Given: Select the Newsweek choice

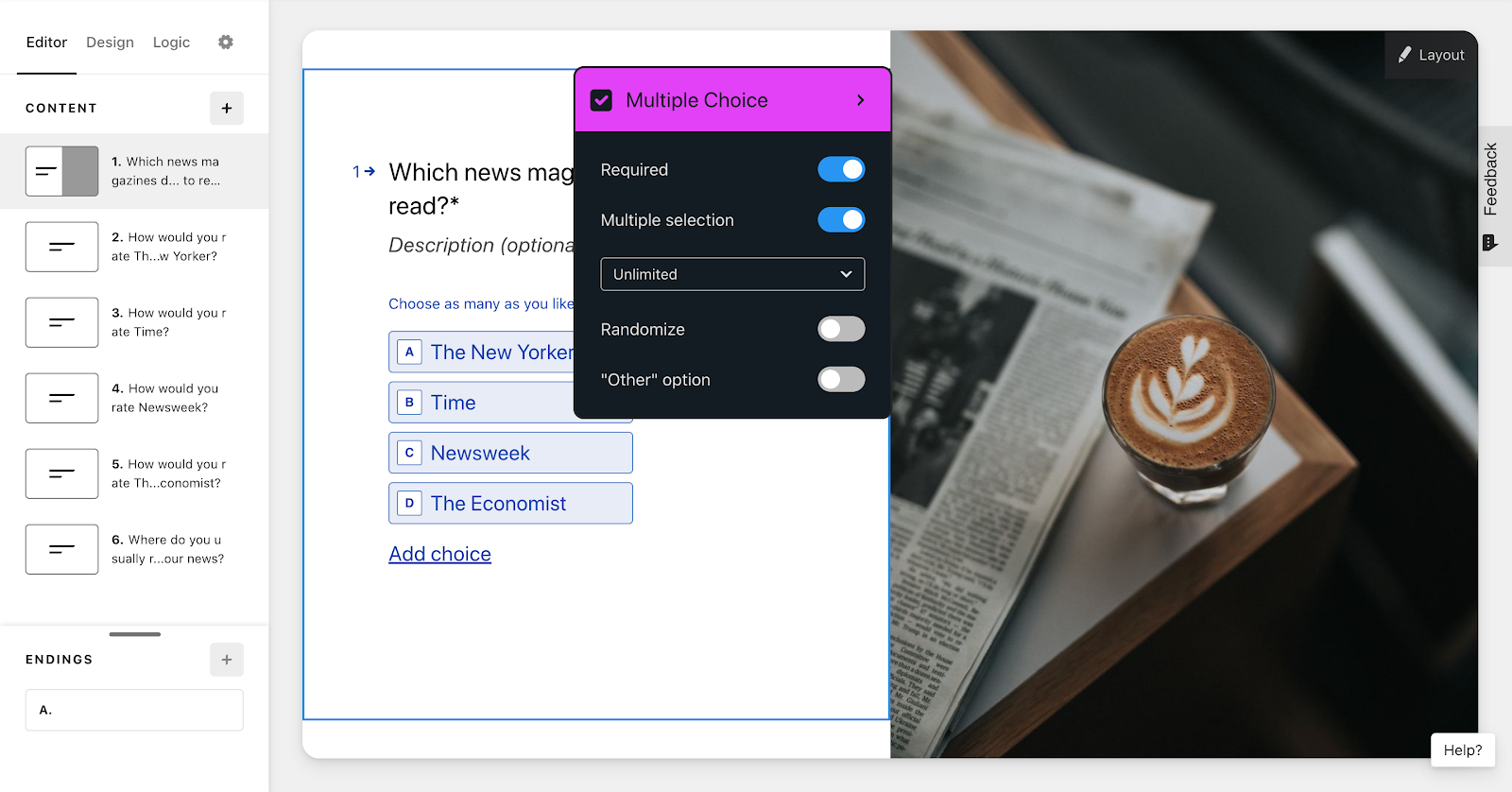Looking at the screenshot, I should coord(510,453).
